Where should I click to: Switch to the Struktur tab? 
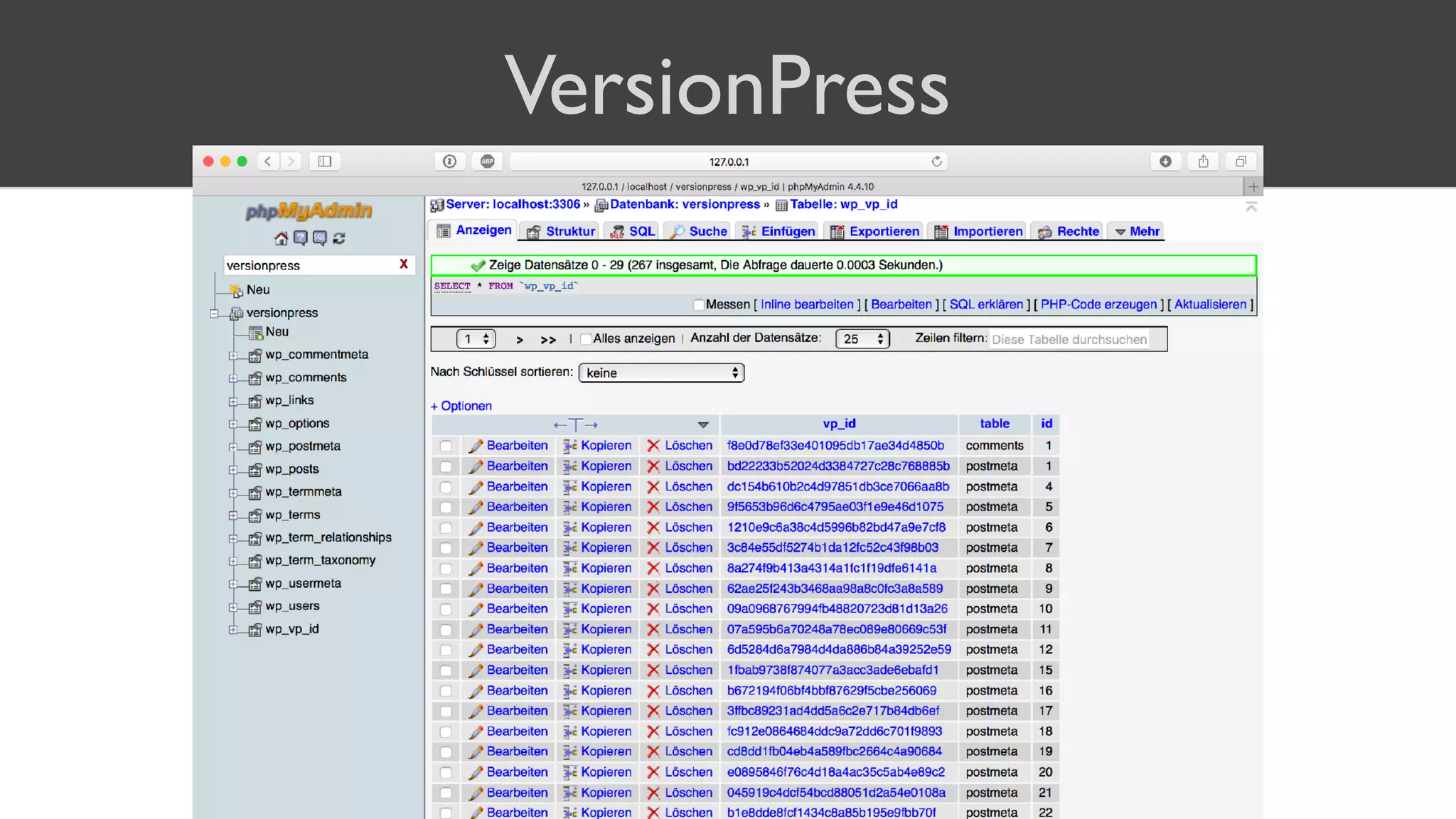[561, 231]
